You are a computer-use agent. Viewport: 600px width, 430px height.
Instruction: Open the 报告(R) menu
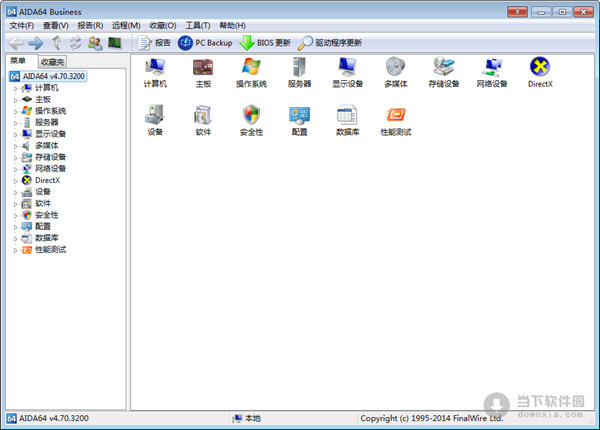(90, 26)
